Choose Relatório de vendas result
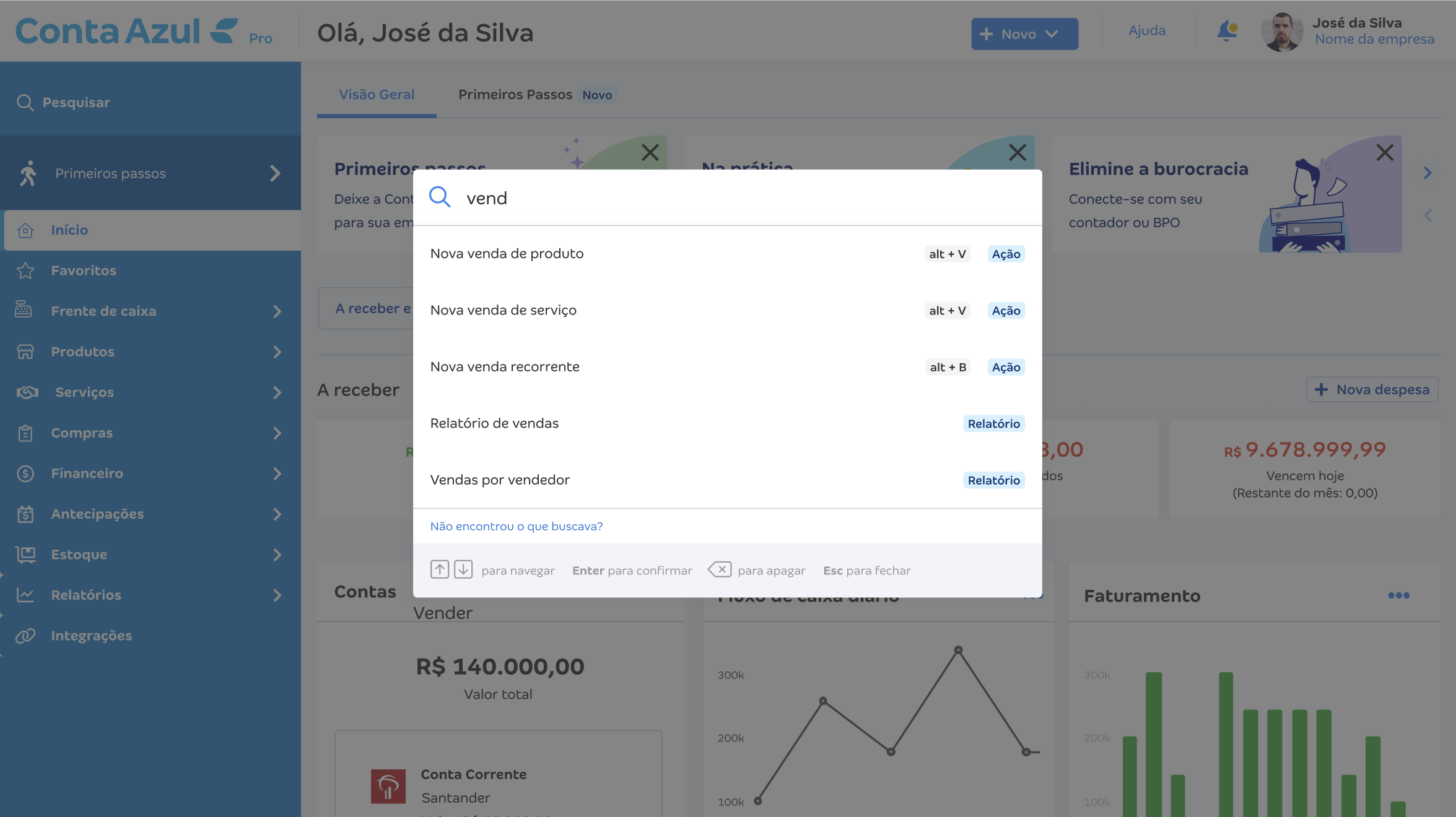This screenshot has width=1456, height=817. point(727,423)
